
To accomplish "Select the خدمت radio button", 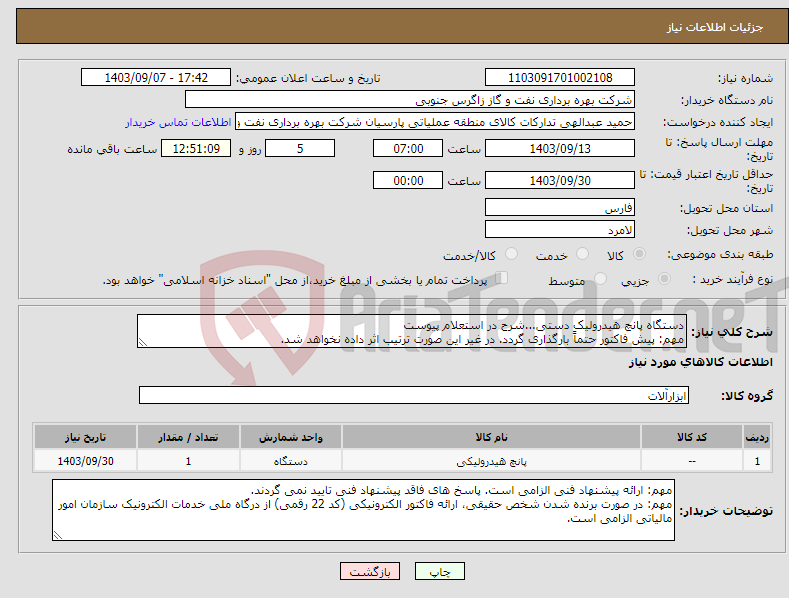I will (582, 254).
